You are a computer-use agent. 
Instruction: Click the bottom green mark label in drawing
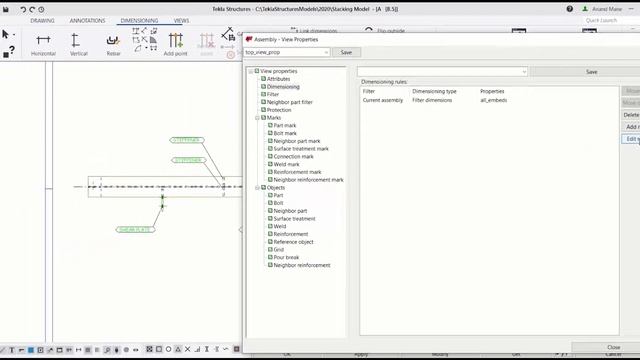(136, 230)
